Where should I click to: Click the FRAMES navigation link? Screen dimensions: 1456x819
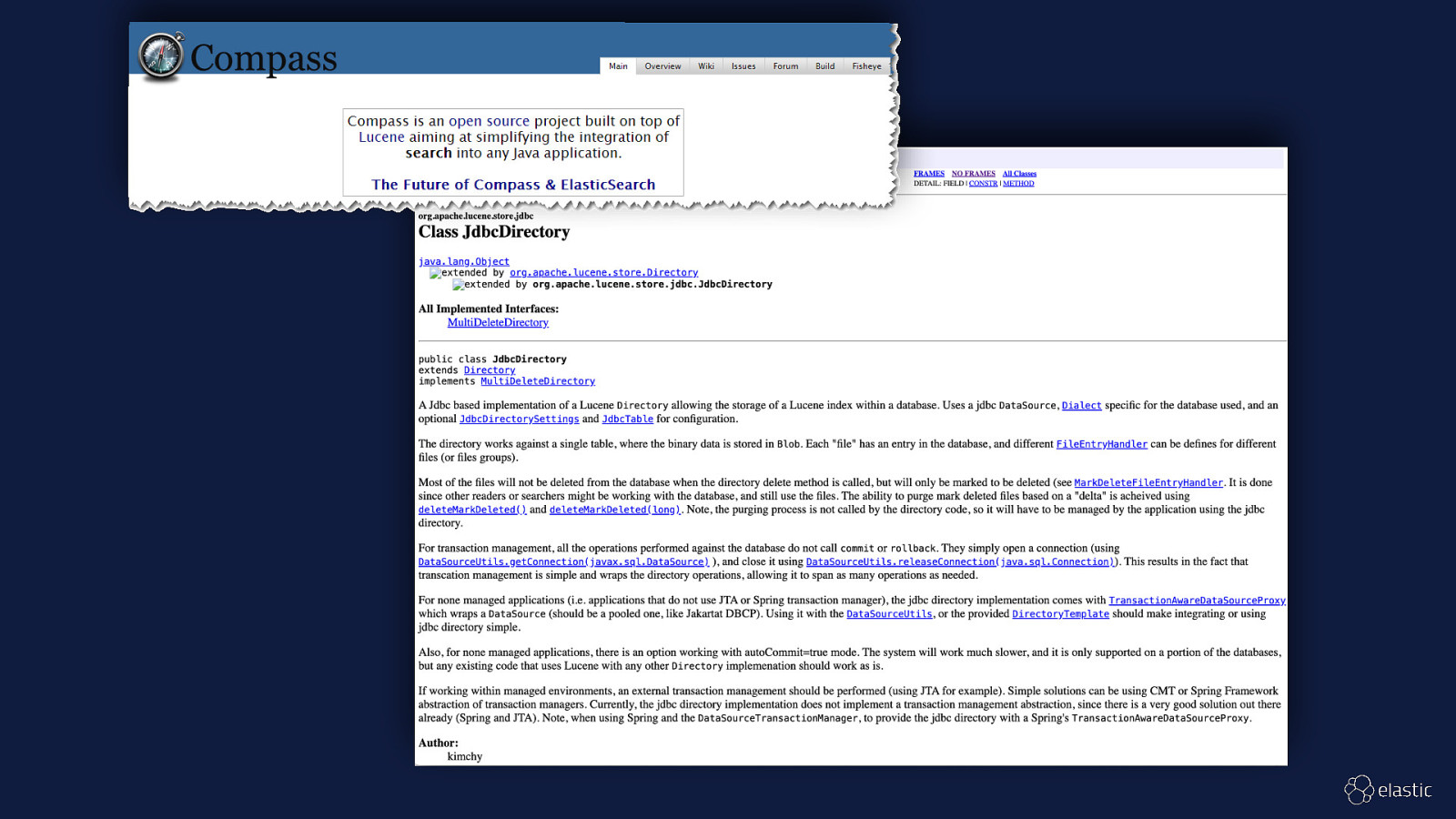coord(929,174)
